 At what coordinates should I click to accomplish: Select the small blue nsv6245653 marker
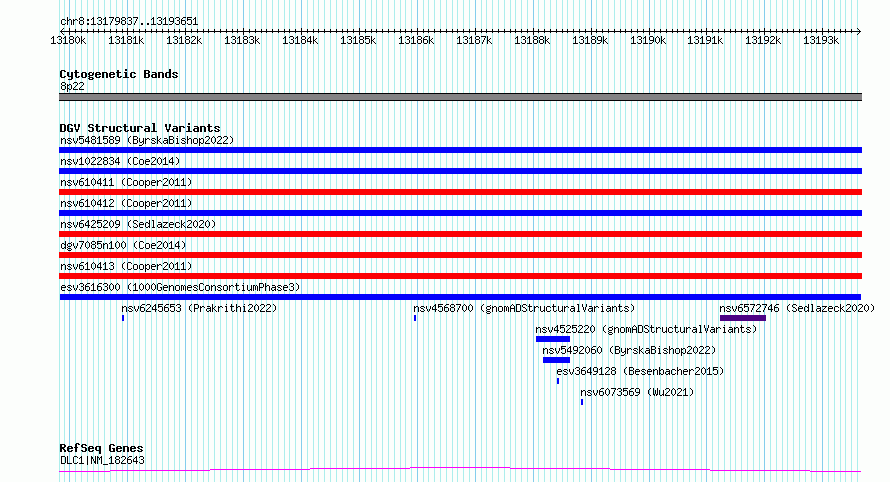tap(123, 318)
